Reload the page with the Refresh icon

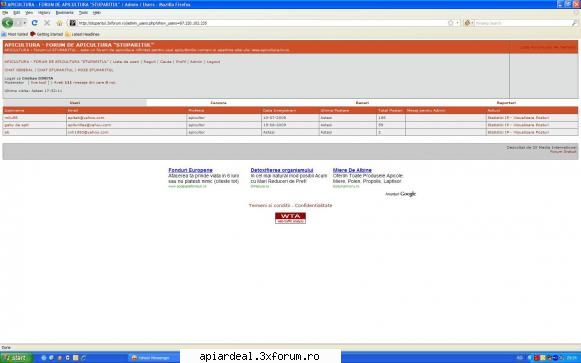(x=34, y=23)
